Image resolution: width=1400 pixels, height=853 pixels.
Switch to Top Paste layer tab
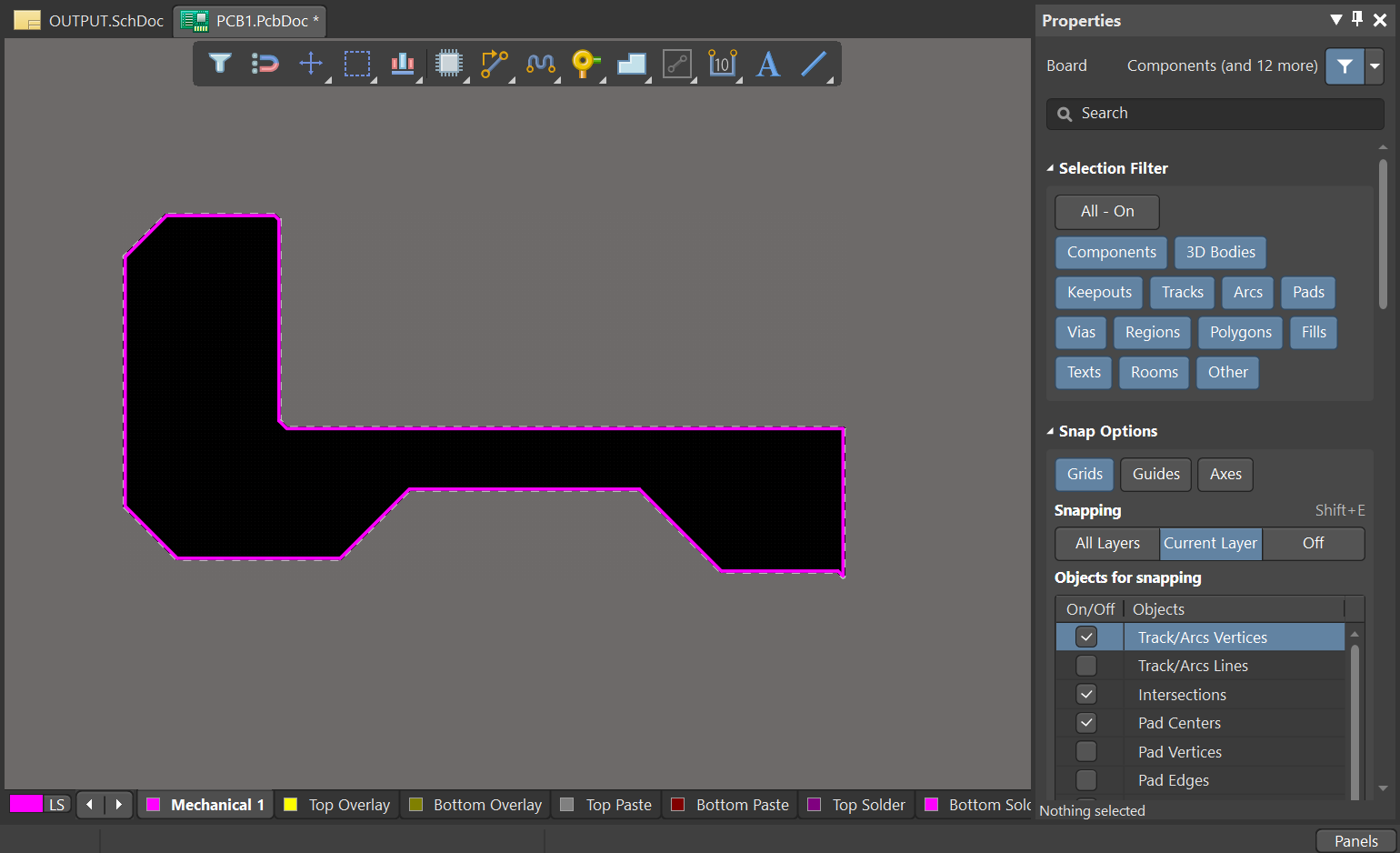(x=606, y=805)
